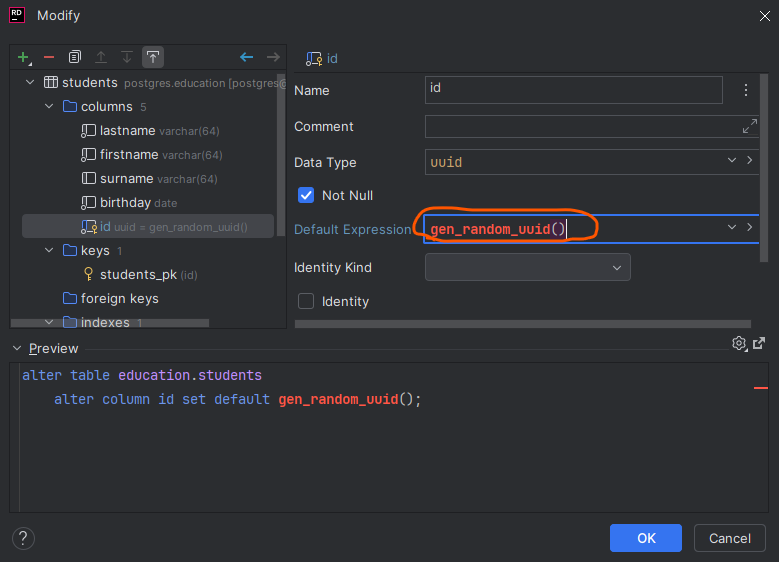
Task: Expand Data Type right chevron
Action: (750, 160)
